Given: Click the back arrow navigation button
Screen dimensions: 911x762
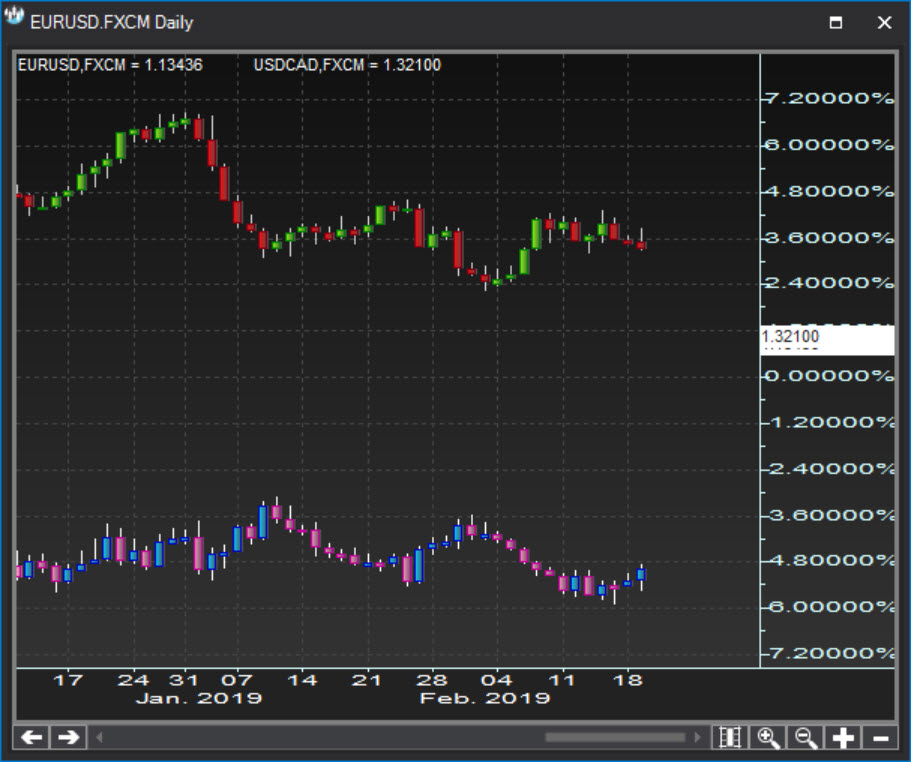Looking at the screenshot, I should pyautogui.click(x=31, y=738).
